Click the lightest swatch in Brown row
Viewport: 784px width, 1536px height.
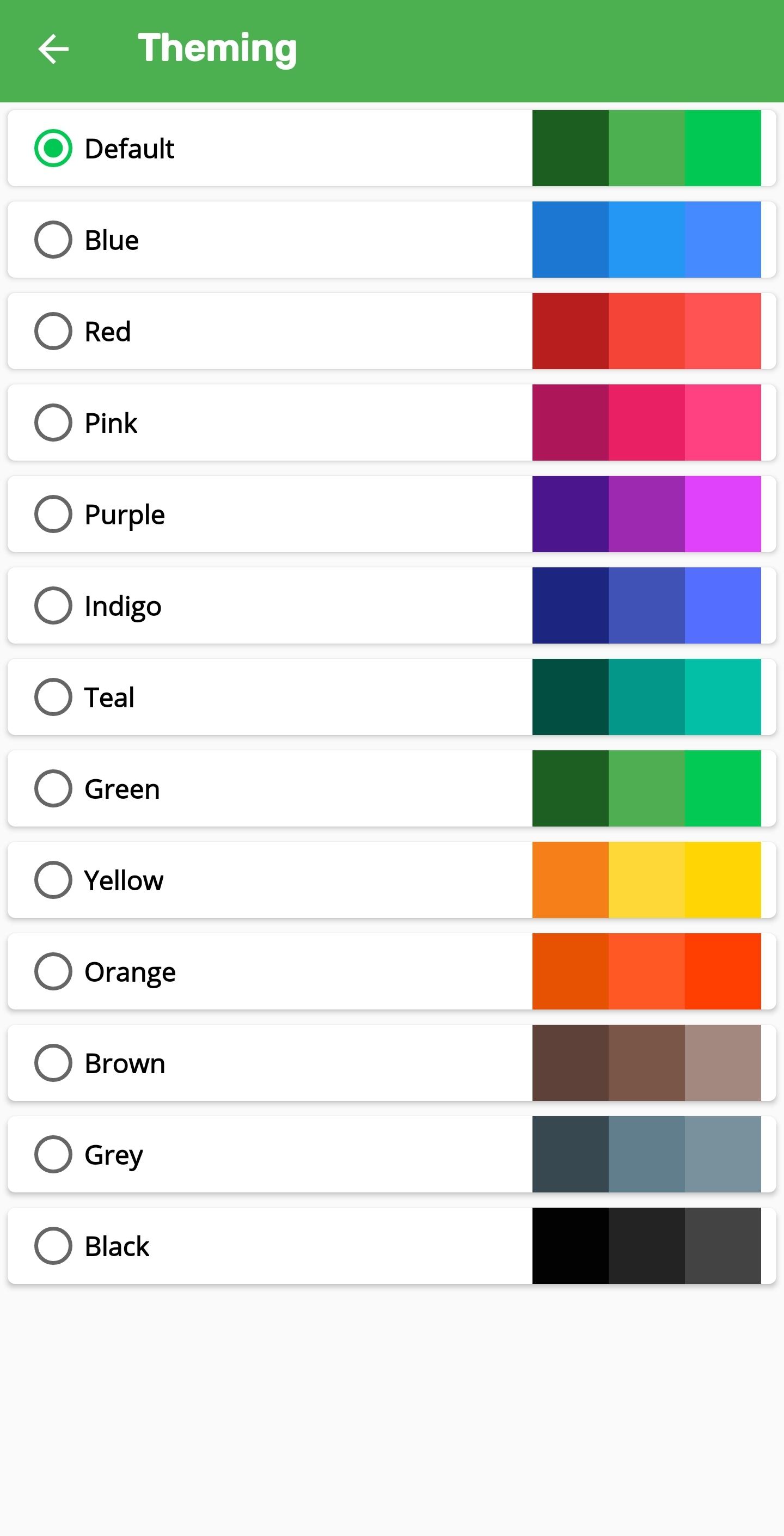722,1063
